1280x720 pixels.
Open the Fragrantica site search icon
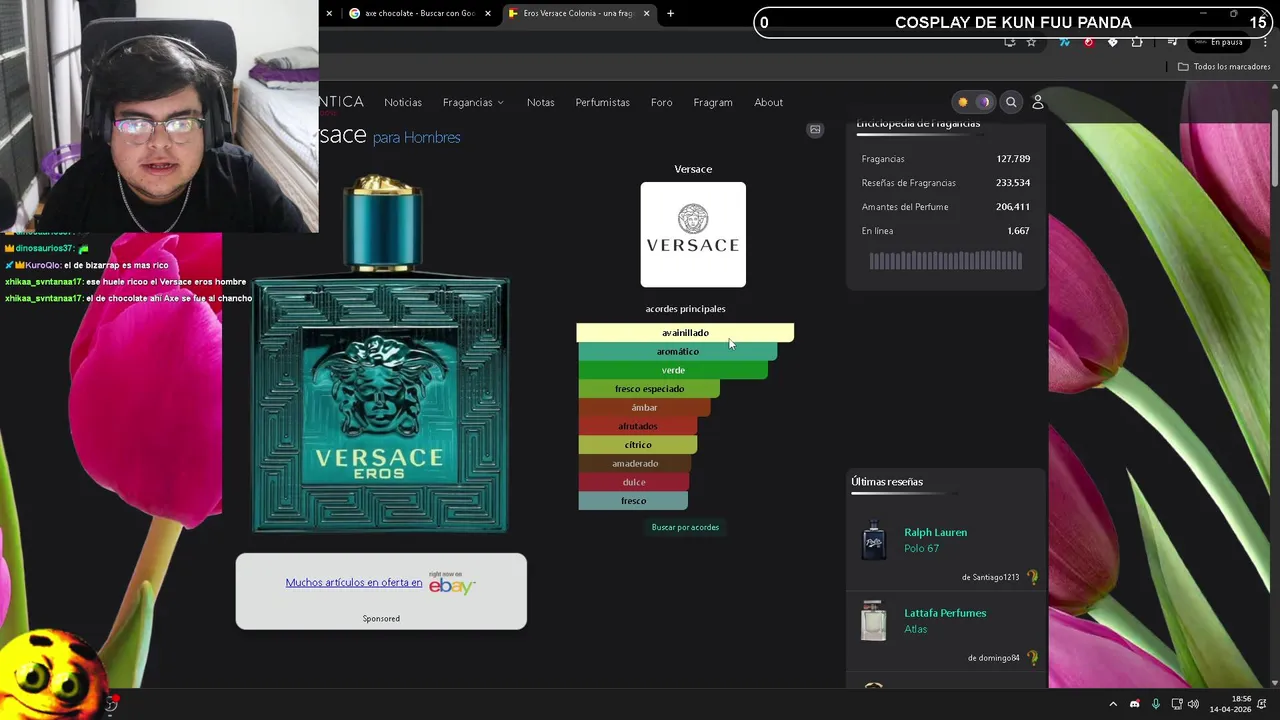[x=1011, y=102]
